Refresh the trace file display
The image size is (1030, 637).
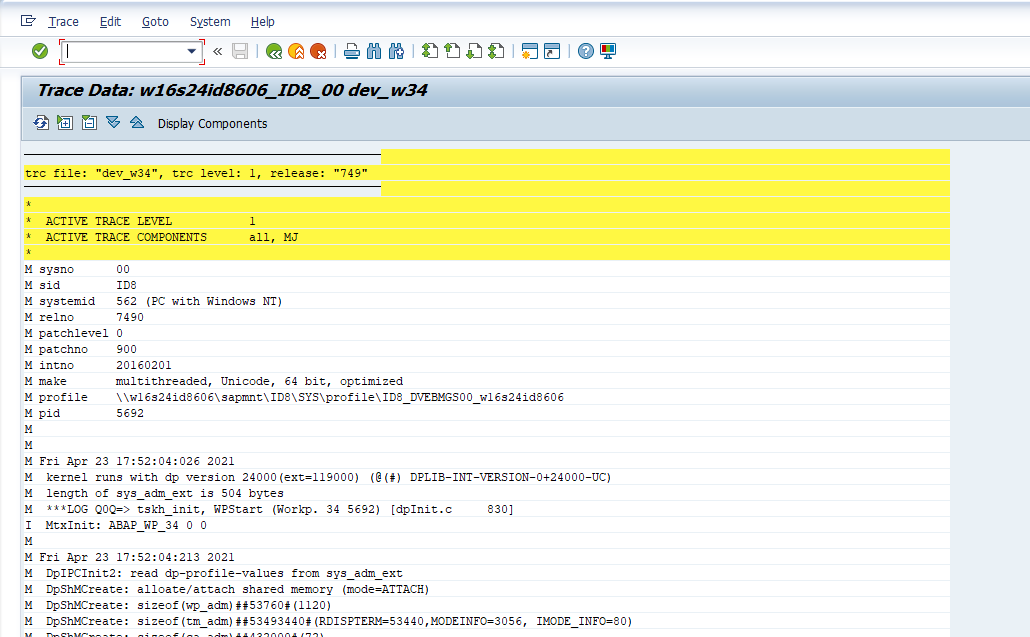[41, 123]
